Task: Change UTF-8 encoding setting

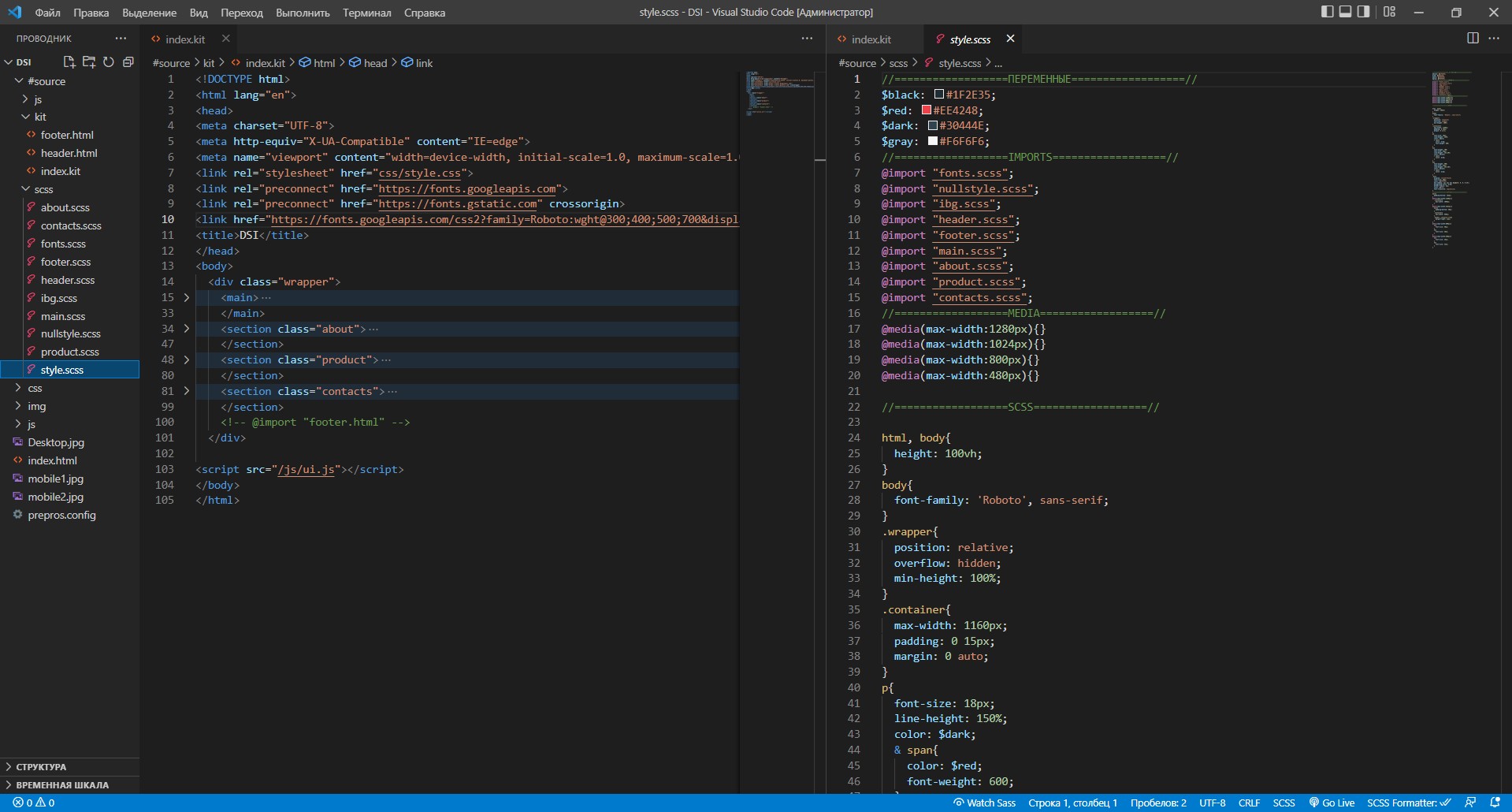Action: pyautogui.click(x=1212, y=803)
